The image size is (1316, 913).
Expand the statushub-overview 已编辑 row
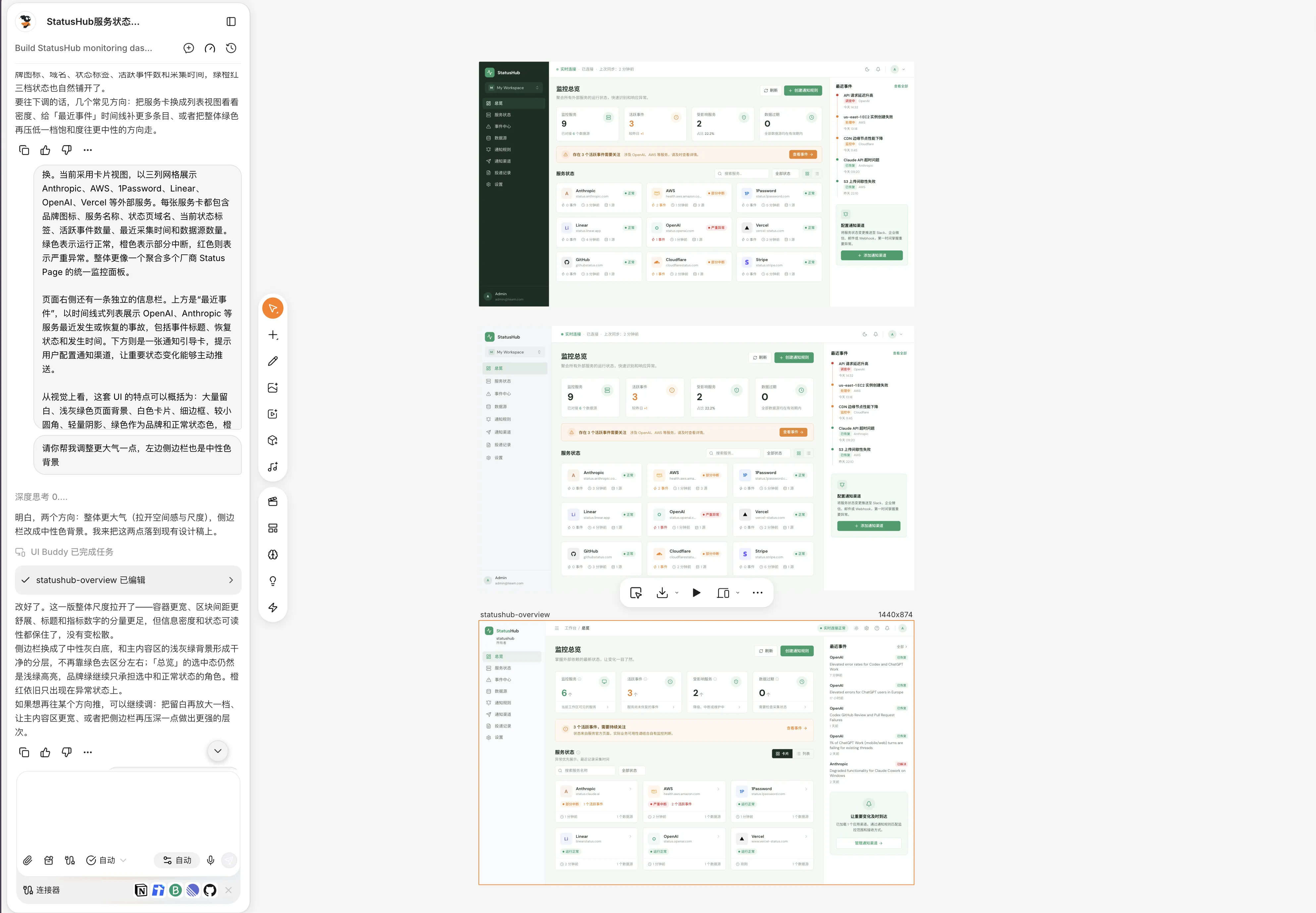(128, 580)
